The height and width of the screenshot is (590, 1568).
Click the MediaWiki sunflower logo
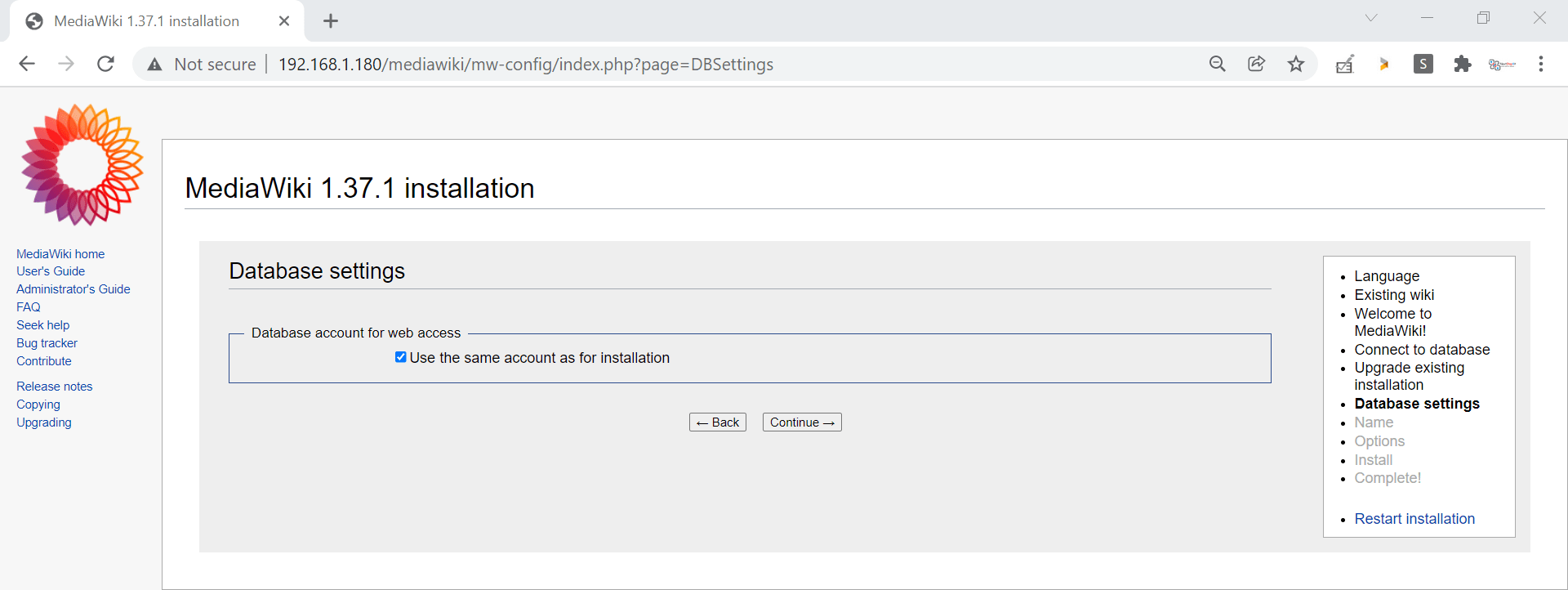pos(82,164)
